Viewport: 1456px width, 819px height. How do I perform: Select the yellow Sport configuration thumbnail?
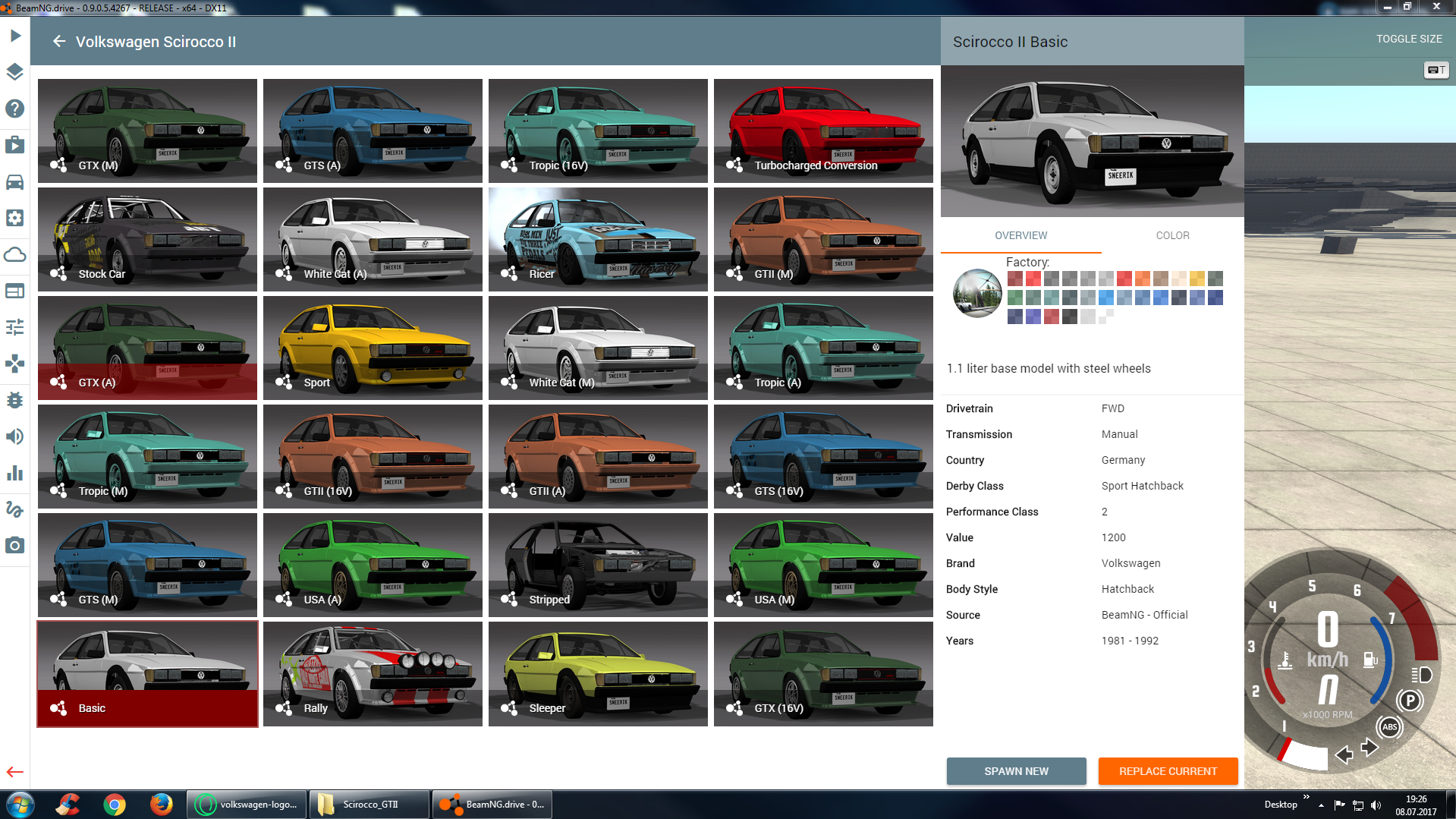(373, 348)
